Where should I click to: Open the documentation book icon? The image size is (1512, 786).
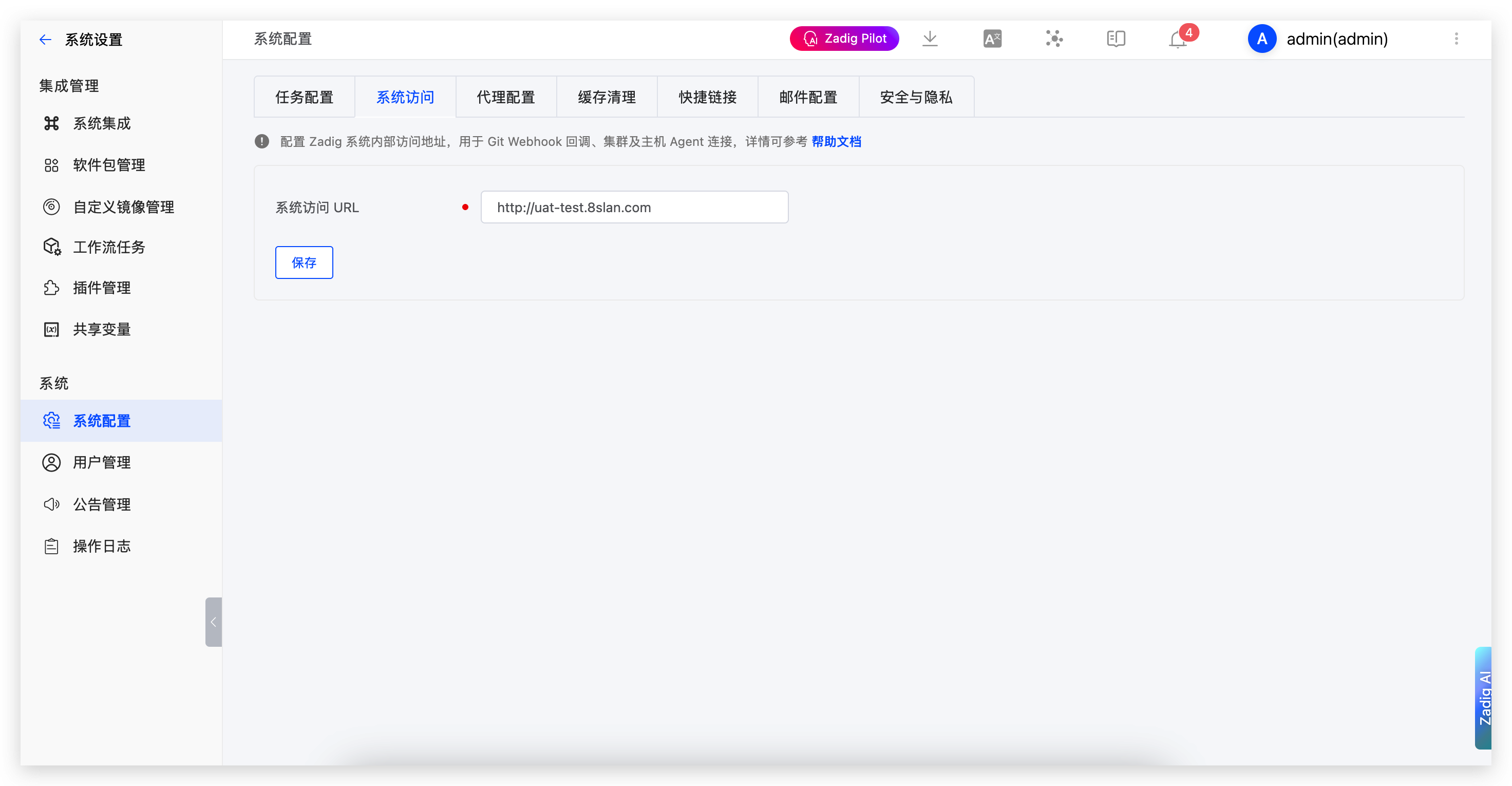point(1114,38)
